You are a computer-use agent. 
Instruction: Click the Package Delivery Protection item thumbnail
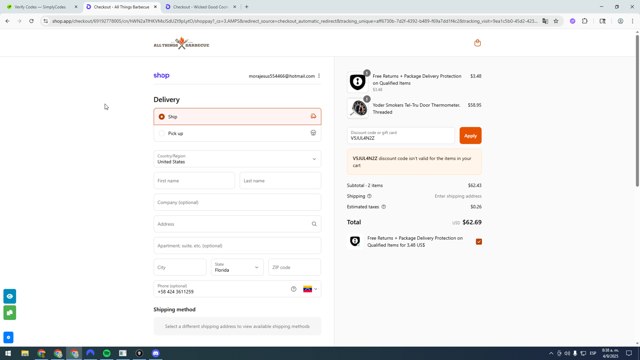coord(358,82)
